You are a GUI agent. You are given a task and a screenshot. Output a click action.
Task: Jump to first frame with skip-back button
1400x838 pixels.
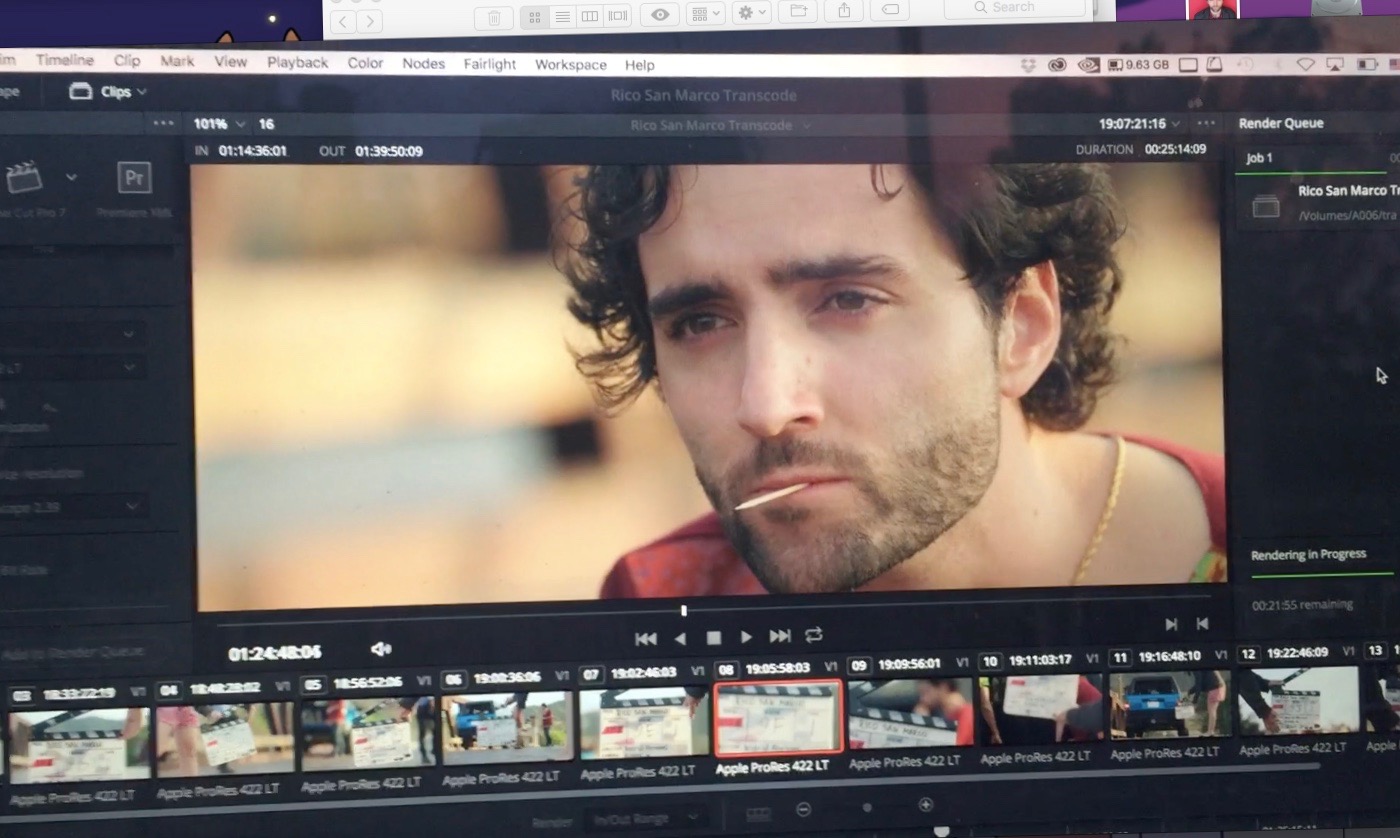[646, 638]
